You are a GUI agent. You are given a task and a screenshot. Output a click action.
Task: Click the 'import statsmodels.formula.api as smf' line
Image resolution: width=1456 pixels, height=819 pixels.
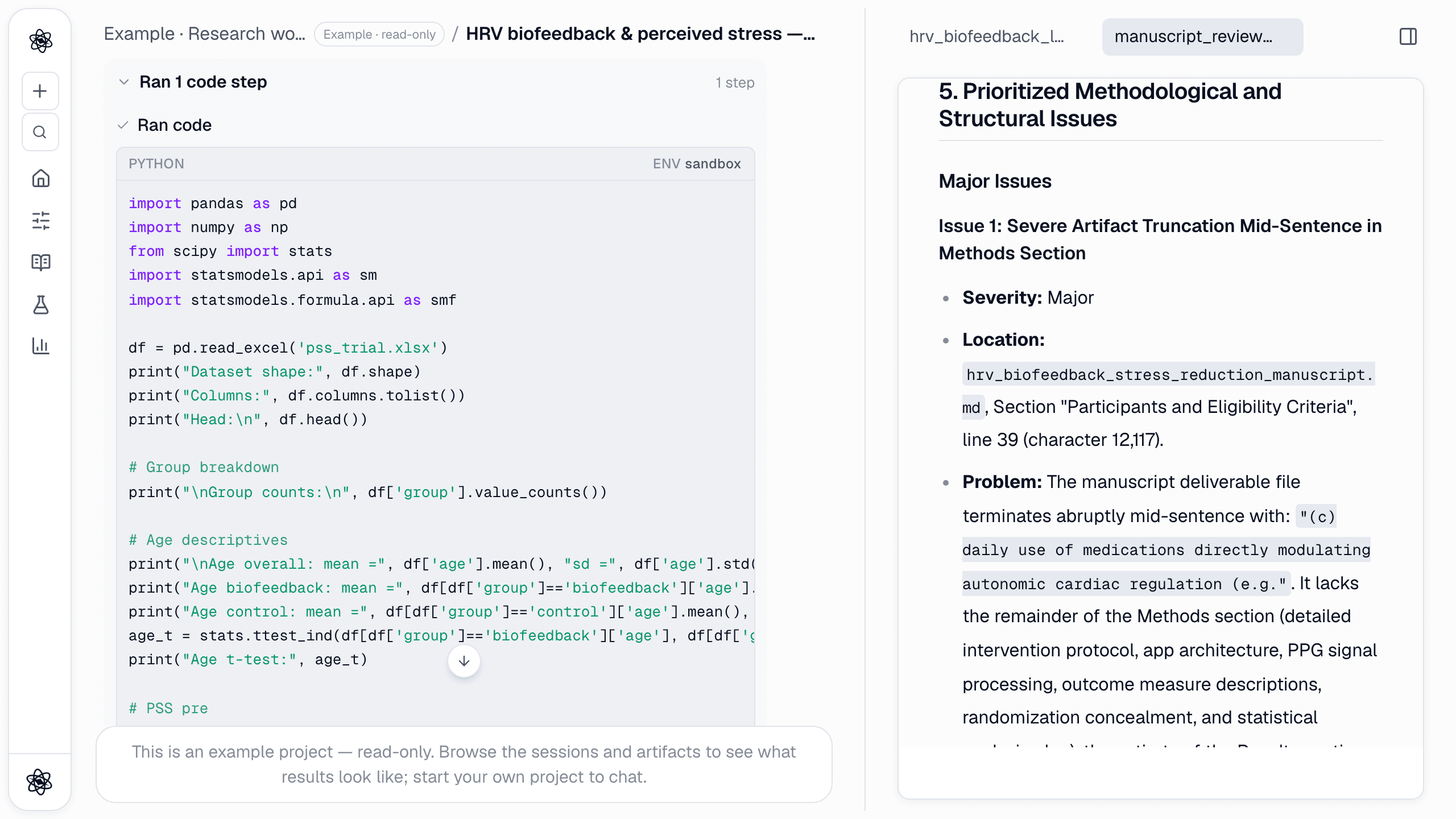coord(292,300)
